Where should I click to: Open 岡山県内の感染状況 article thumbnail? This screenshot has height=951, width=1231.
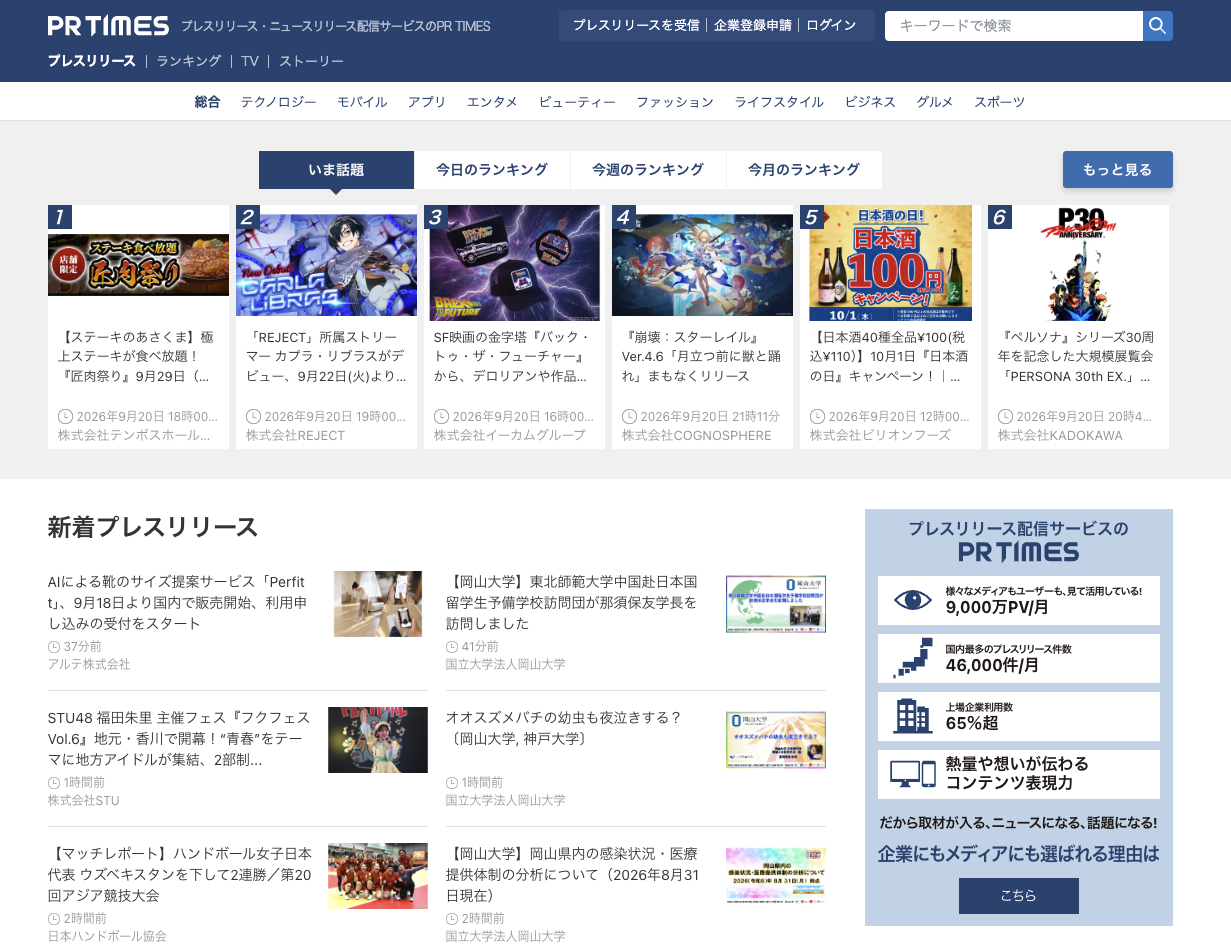coord(776,876)
